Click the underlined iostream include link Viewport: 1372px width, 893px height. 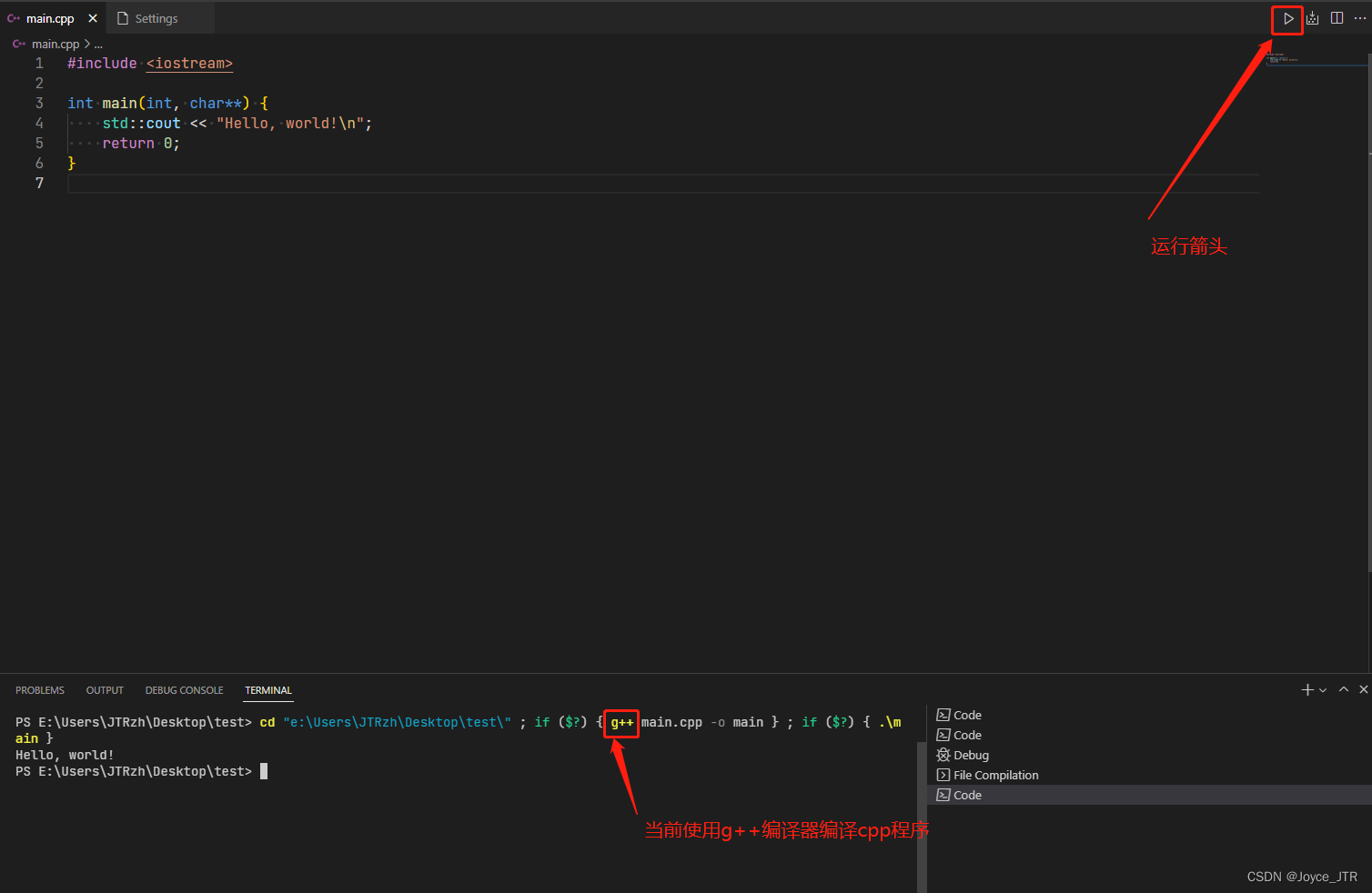click(x=189, y=63)
